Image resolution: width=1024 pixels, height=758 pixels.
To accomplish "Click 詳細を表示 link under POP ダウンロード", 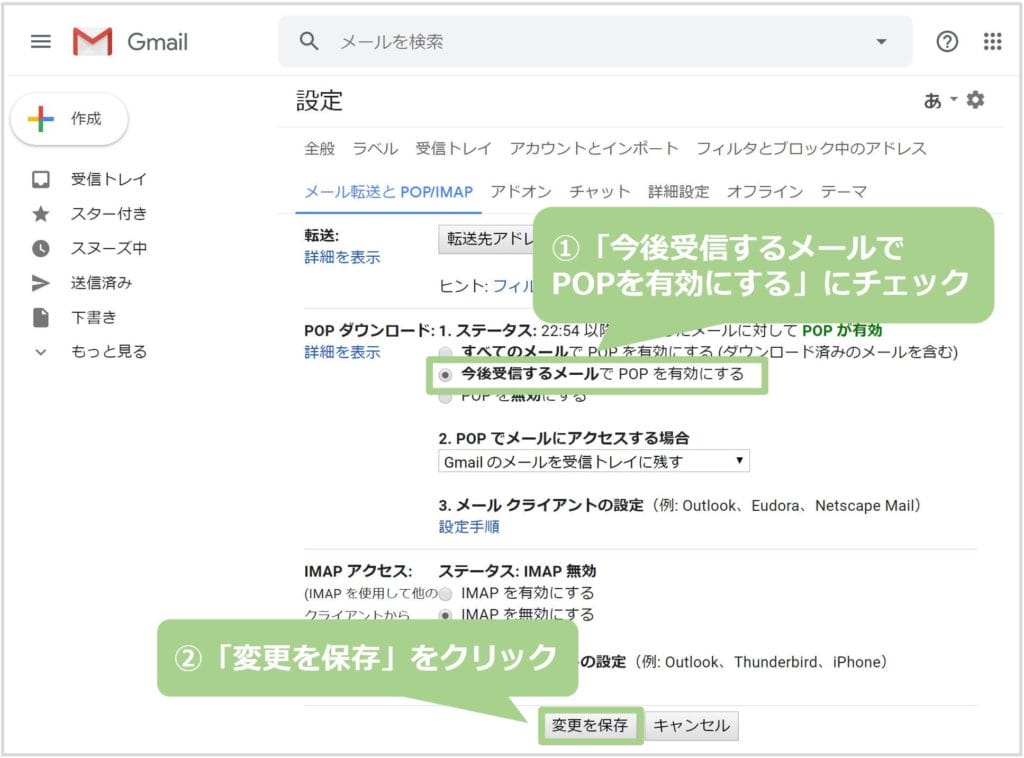I will coord(342,353).
